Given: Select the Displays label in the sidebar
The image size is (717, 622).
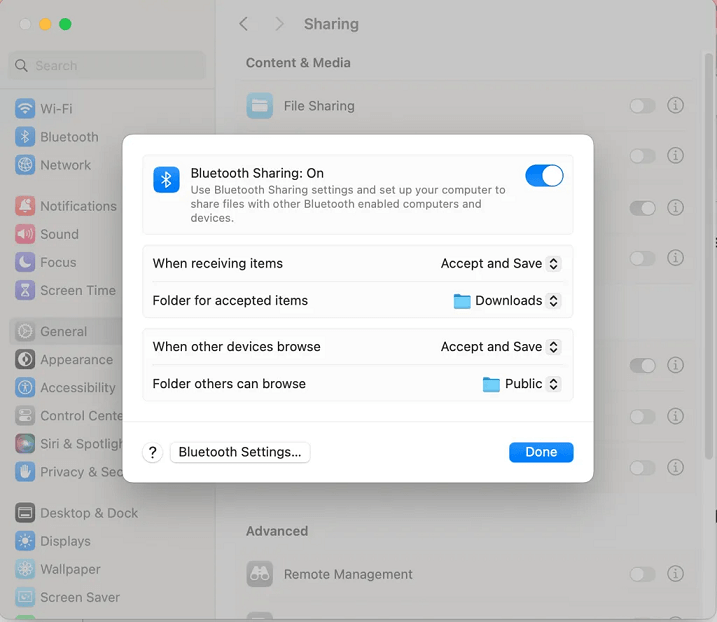Looking at the screenshot, I should [x=65, y=541].
